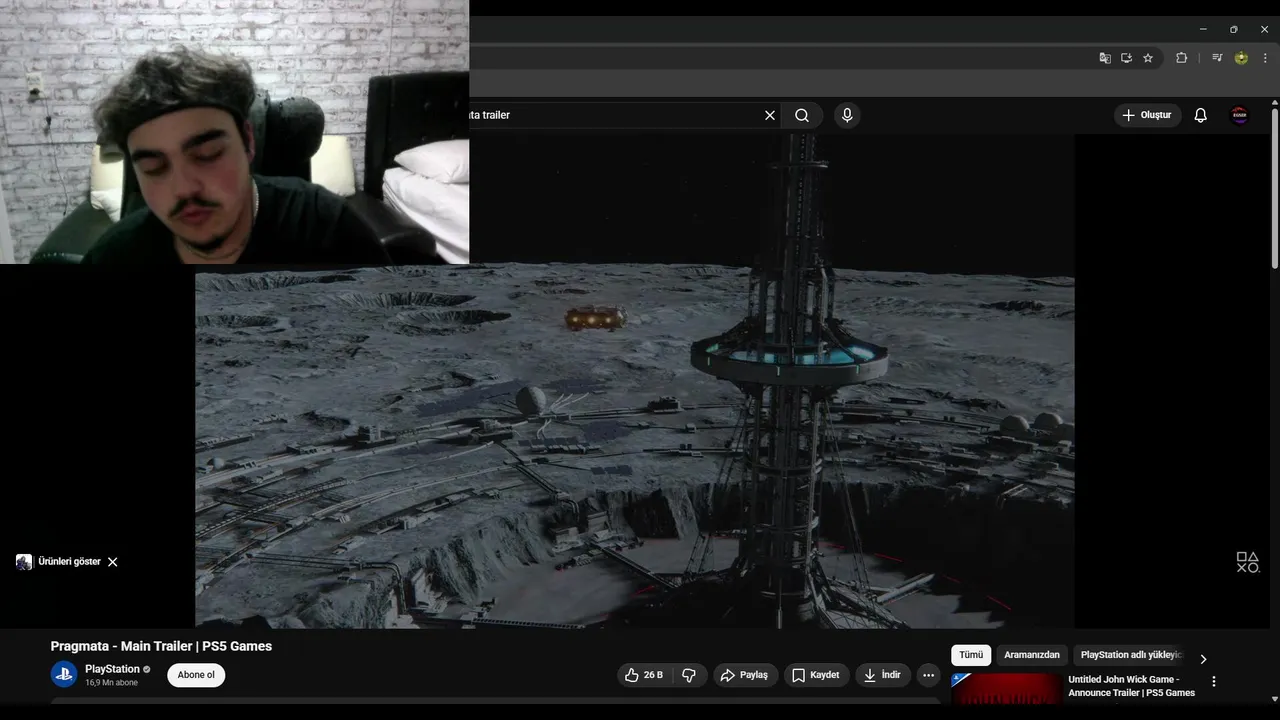Click the Kaydet save button
Screen dimensions: 1280x720
[x=817, y=675]
